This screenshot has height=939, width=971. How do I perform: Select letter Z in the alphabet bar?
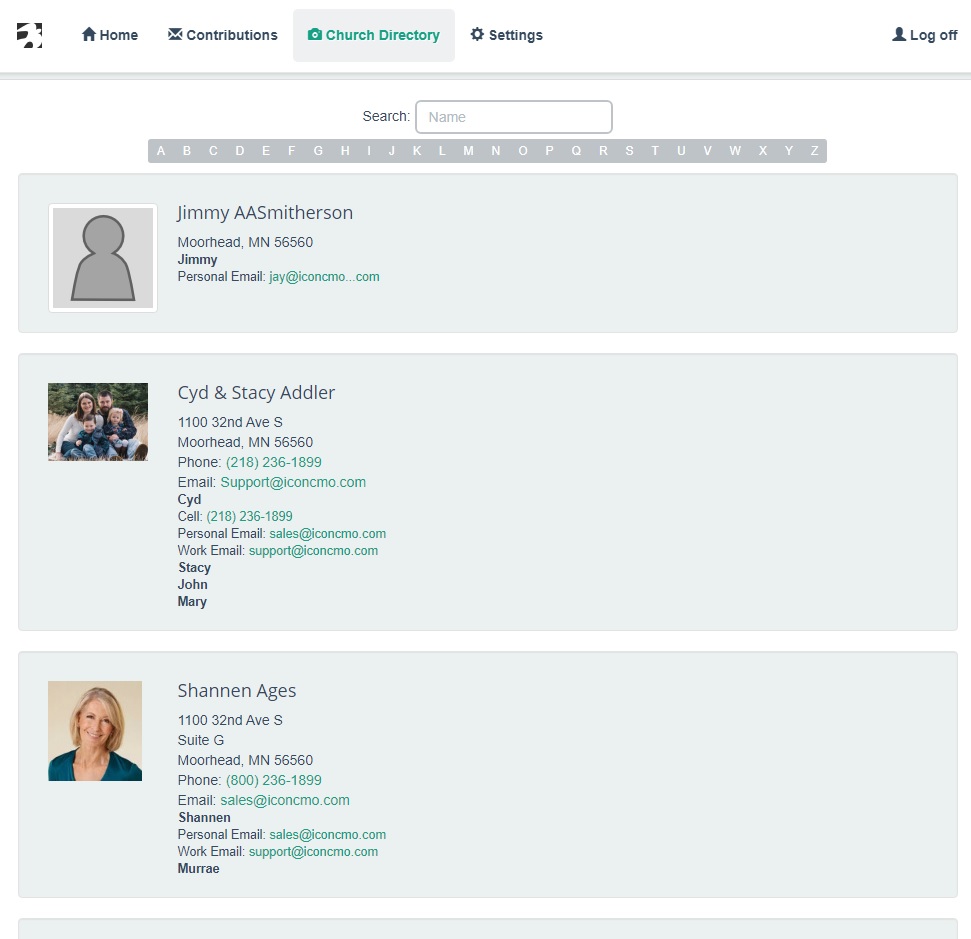pos(814,151)
